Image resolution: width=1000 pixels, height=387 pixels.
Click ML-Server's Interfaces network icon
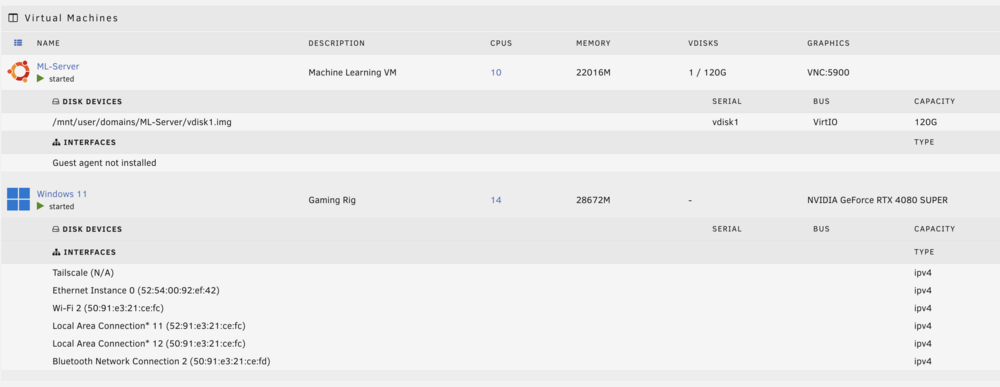pyautogui.click(x=56, y=142)
